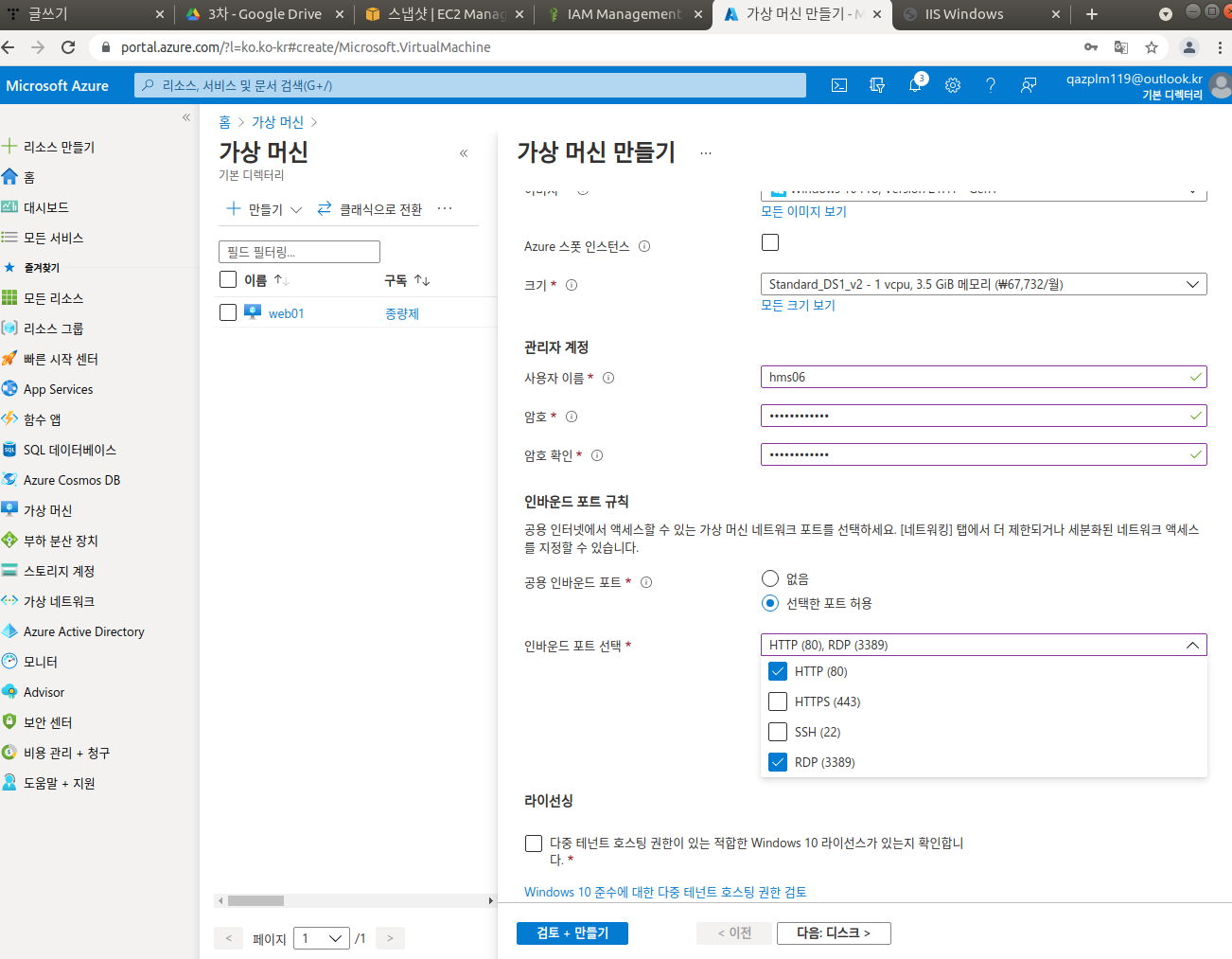Open more options next to 가상 머신 만들기 title
Image resolution: width=1232 pixels, height=959 pixels.
706,152
